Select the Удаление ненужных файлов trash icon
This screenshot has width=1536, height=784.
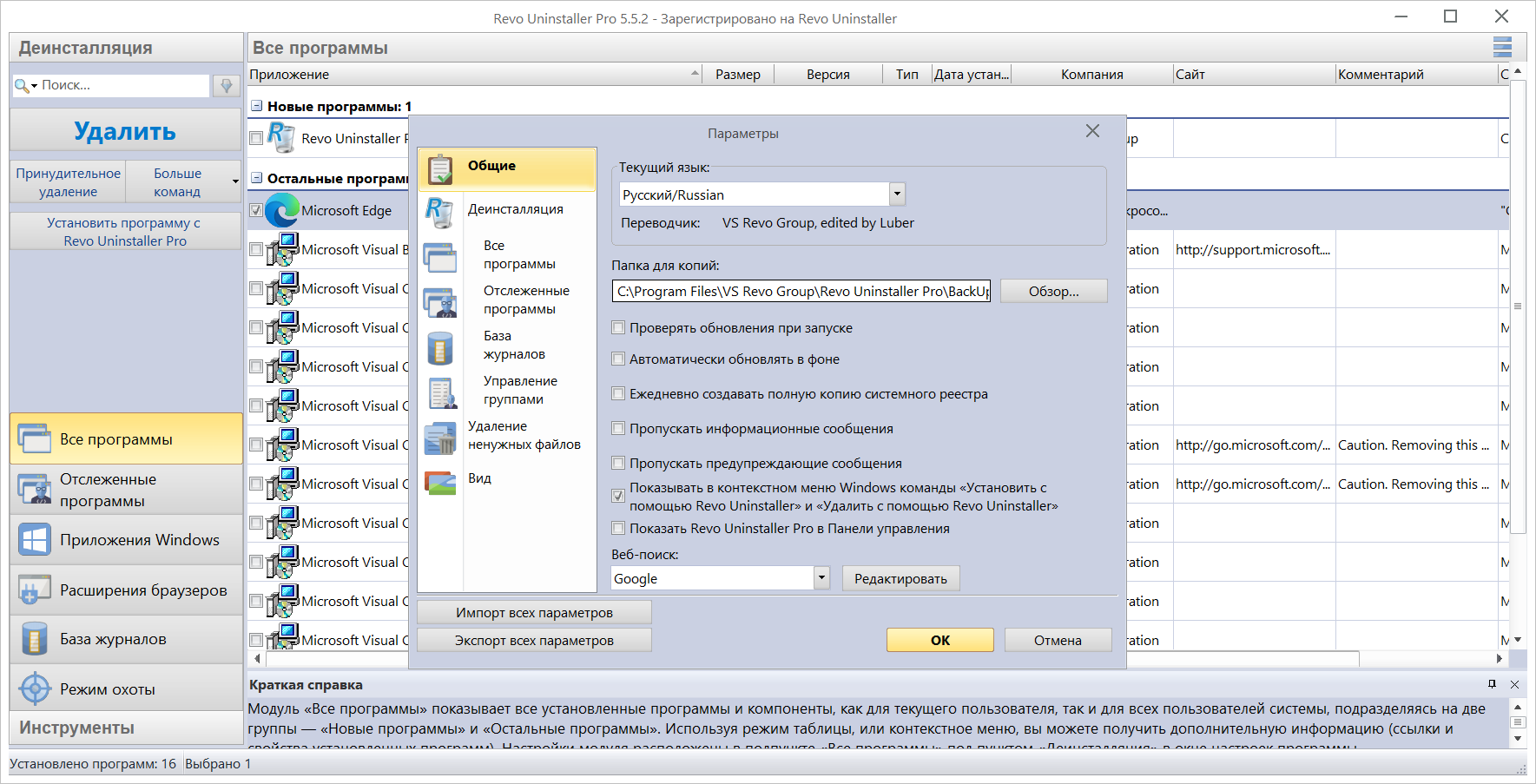pyautogui.click(x=440, y=438)
